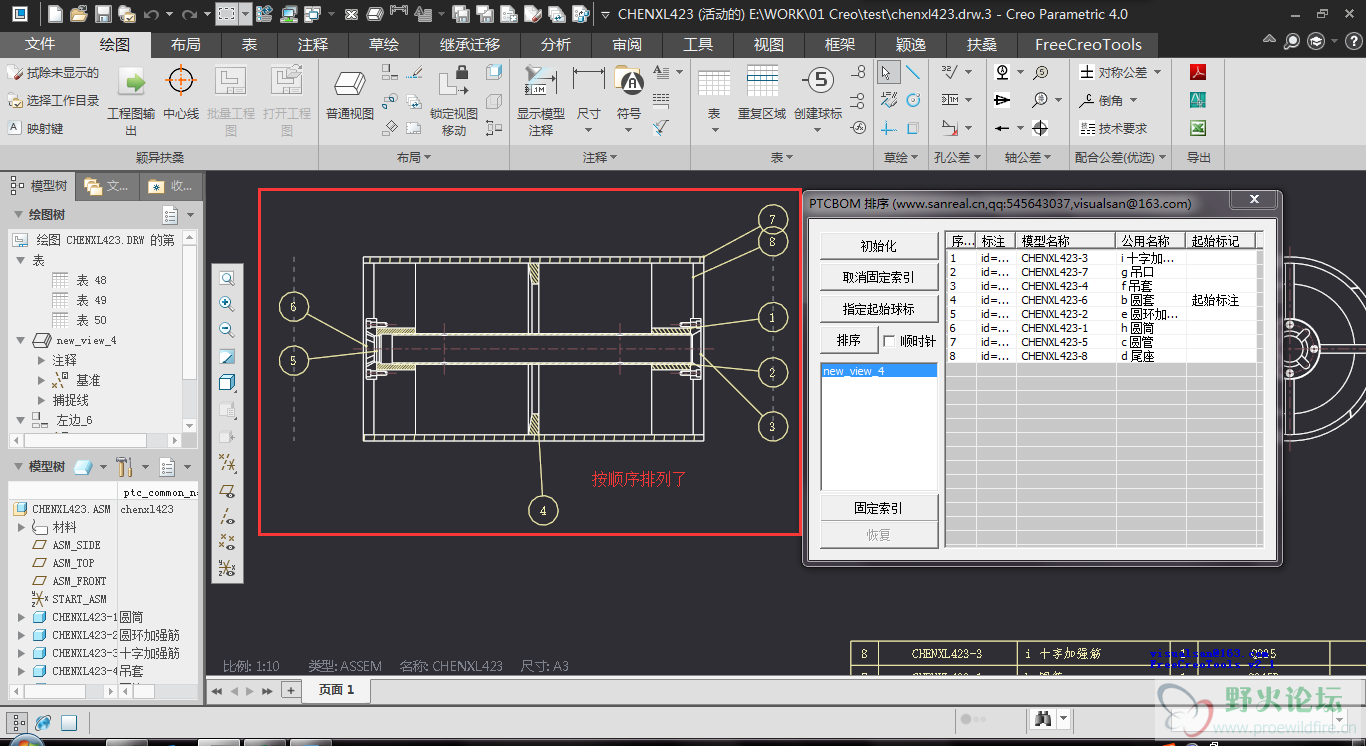Expand the 基准 node in drawing tree
This screenshot has width=1366, height=746.
point(41,380)
